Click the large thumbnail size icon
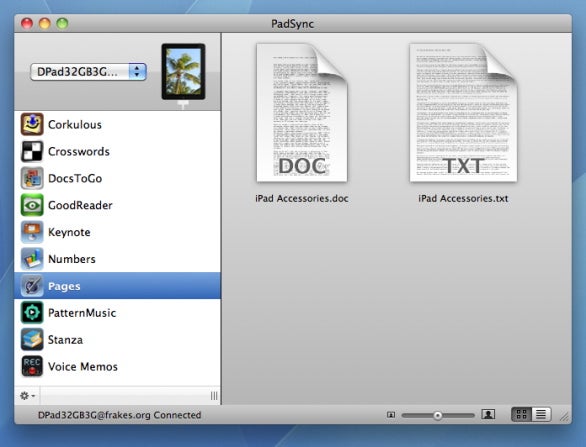The height and width of the screenshot is (447, 586). click(x=488, y=414)
